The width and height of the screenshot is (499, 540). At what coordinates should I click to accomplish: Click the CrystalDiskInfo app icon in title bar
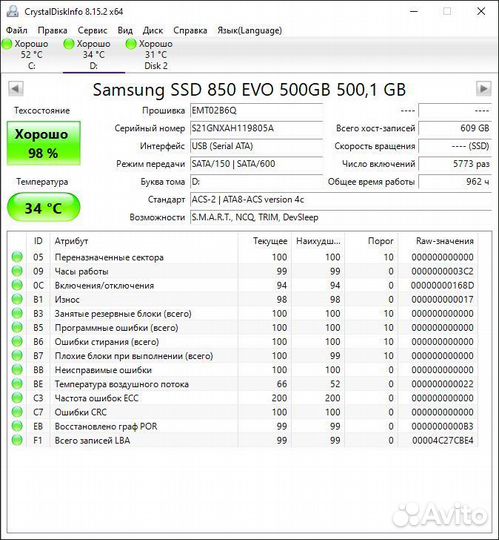click(12, 11)
